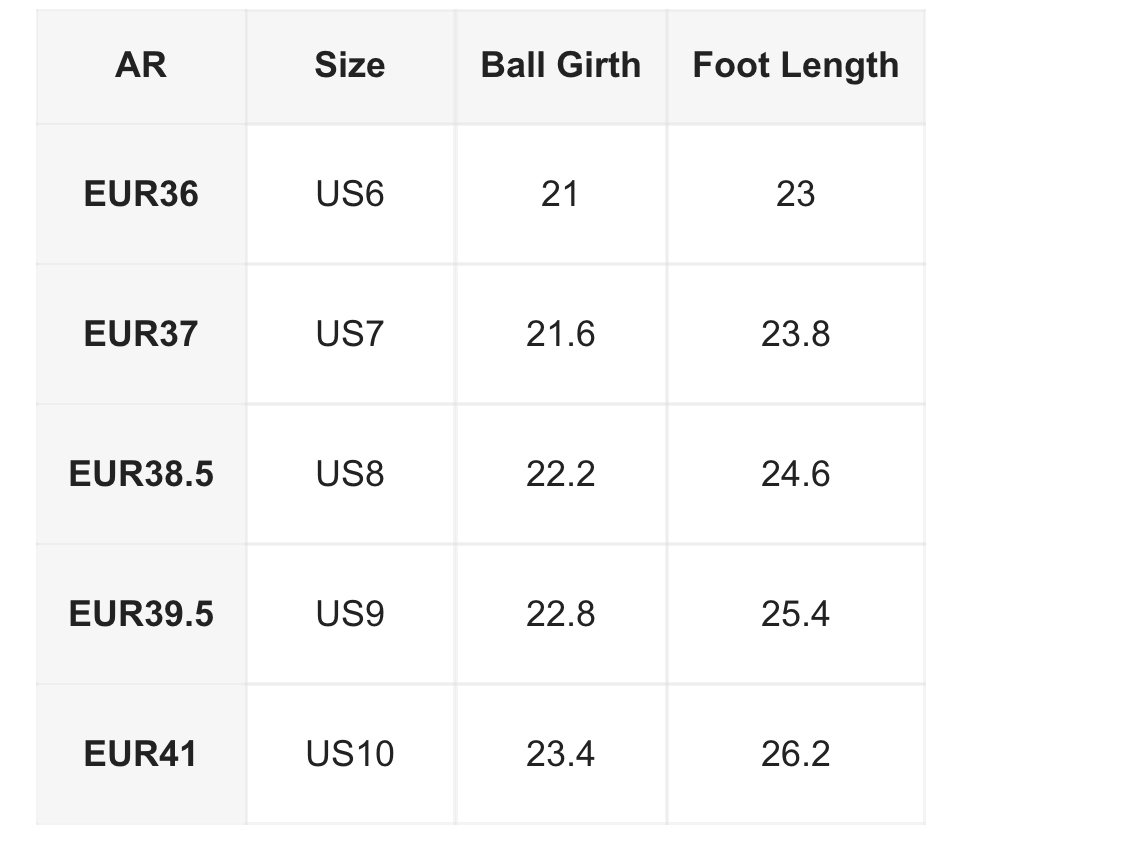This screenshot has width=1125, height=845.
Task: Click the US7 size cell
Action: point(350,334)
